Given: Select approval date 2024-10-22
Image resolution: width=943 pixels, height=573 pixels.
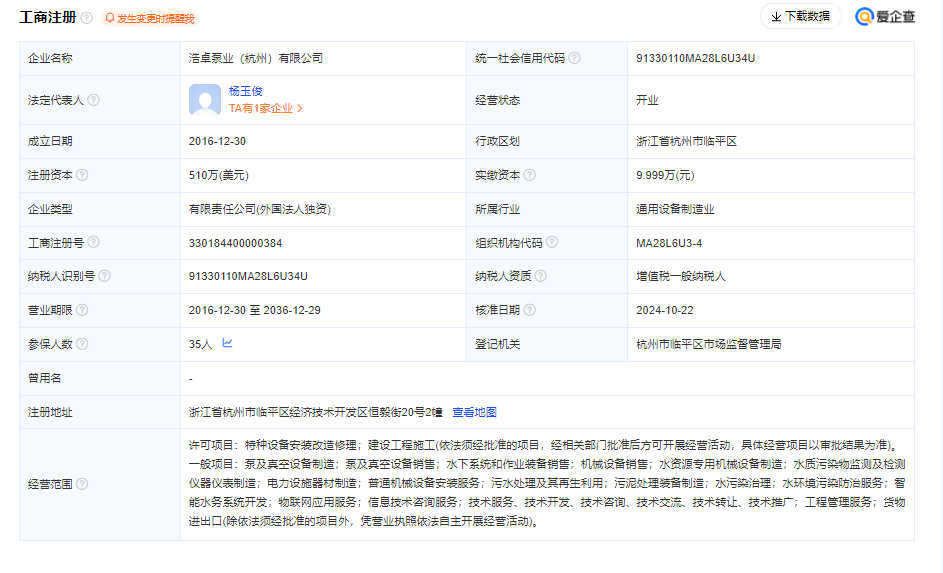Looking at the screenshot, I should coord(665,310).
